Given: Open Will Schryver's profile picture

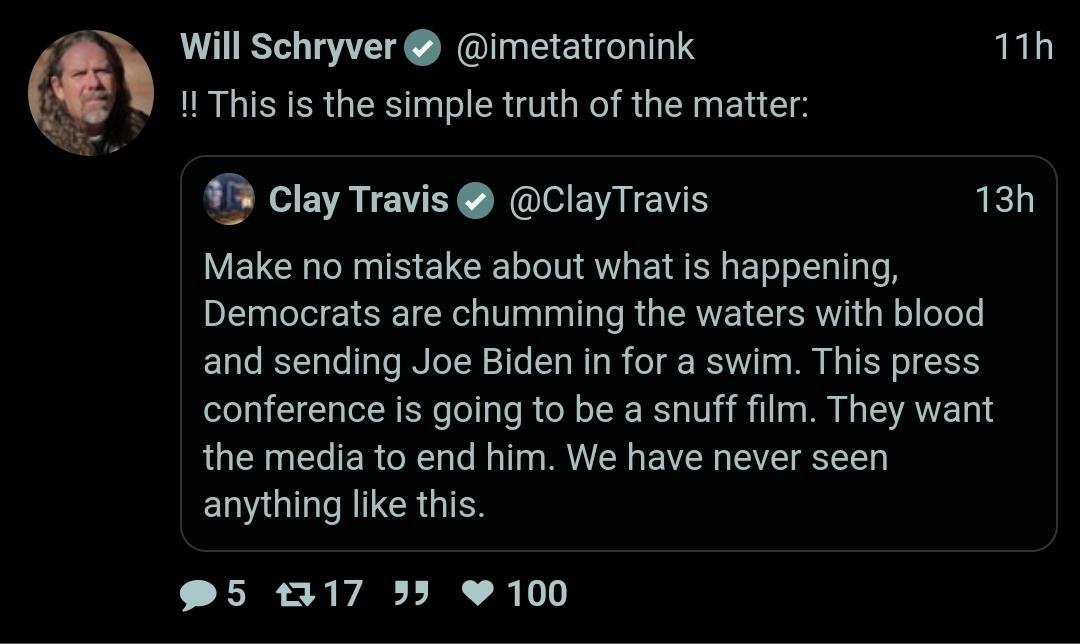Looking at the screenshot, I should coord(90,93).
